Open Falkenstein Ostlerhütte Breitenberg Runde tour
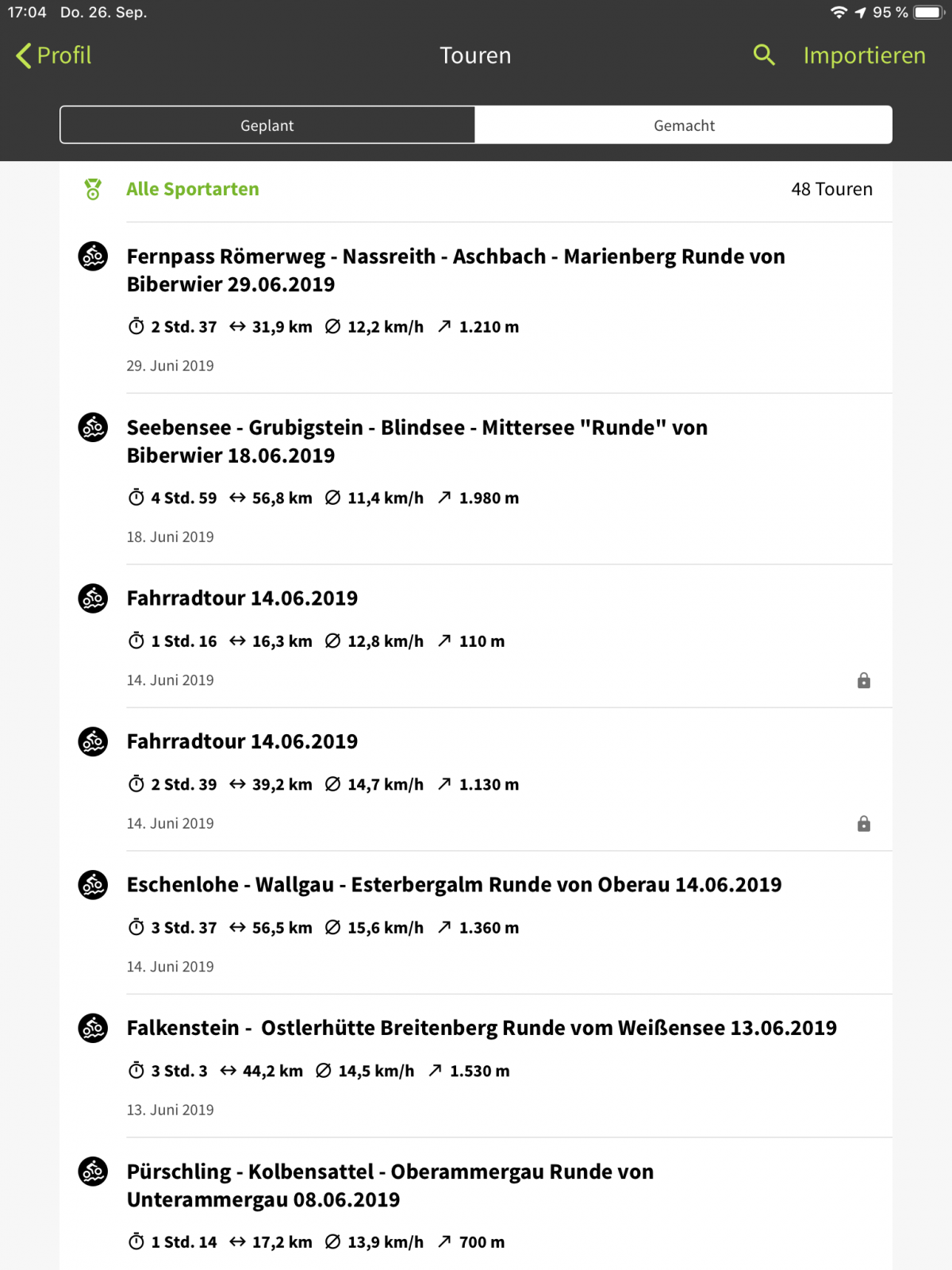The height and width of the screenshot is (1270, 952). [x=476, y=1066]
